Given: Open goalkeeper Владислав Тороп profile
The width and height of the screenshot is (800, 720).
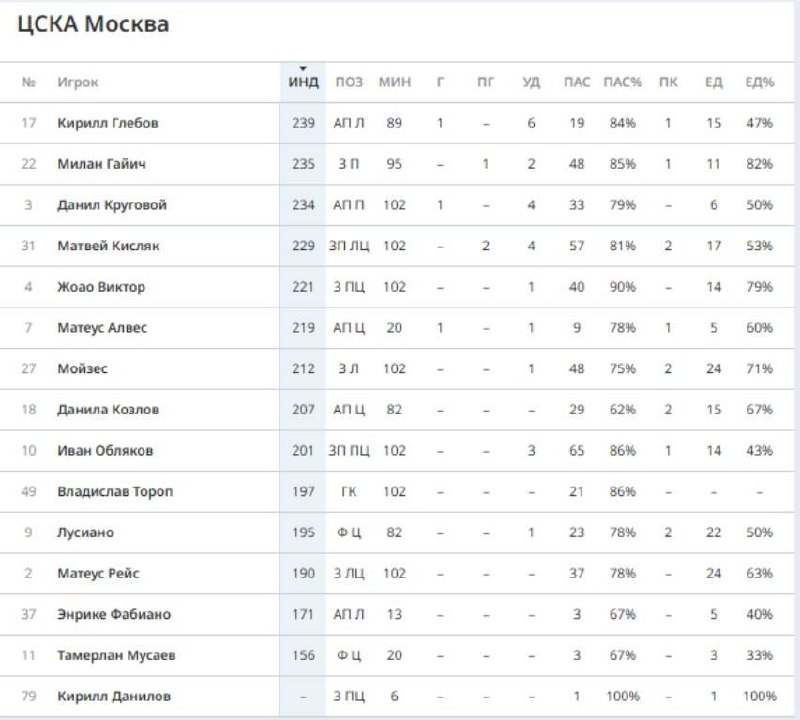Looking at the screenshot, I should pos(115,492).
